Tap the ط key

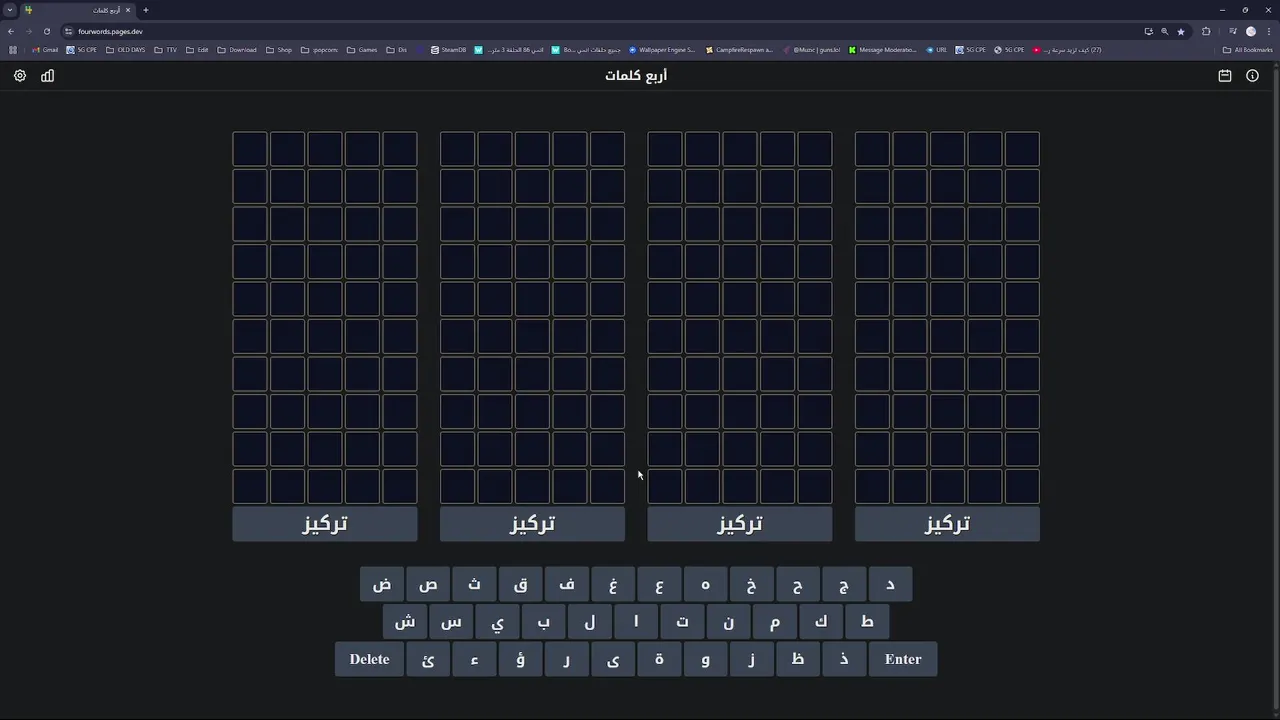pyautogui.click(x=867, y=622)
